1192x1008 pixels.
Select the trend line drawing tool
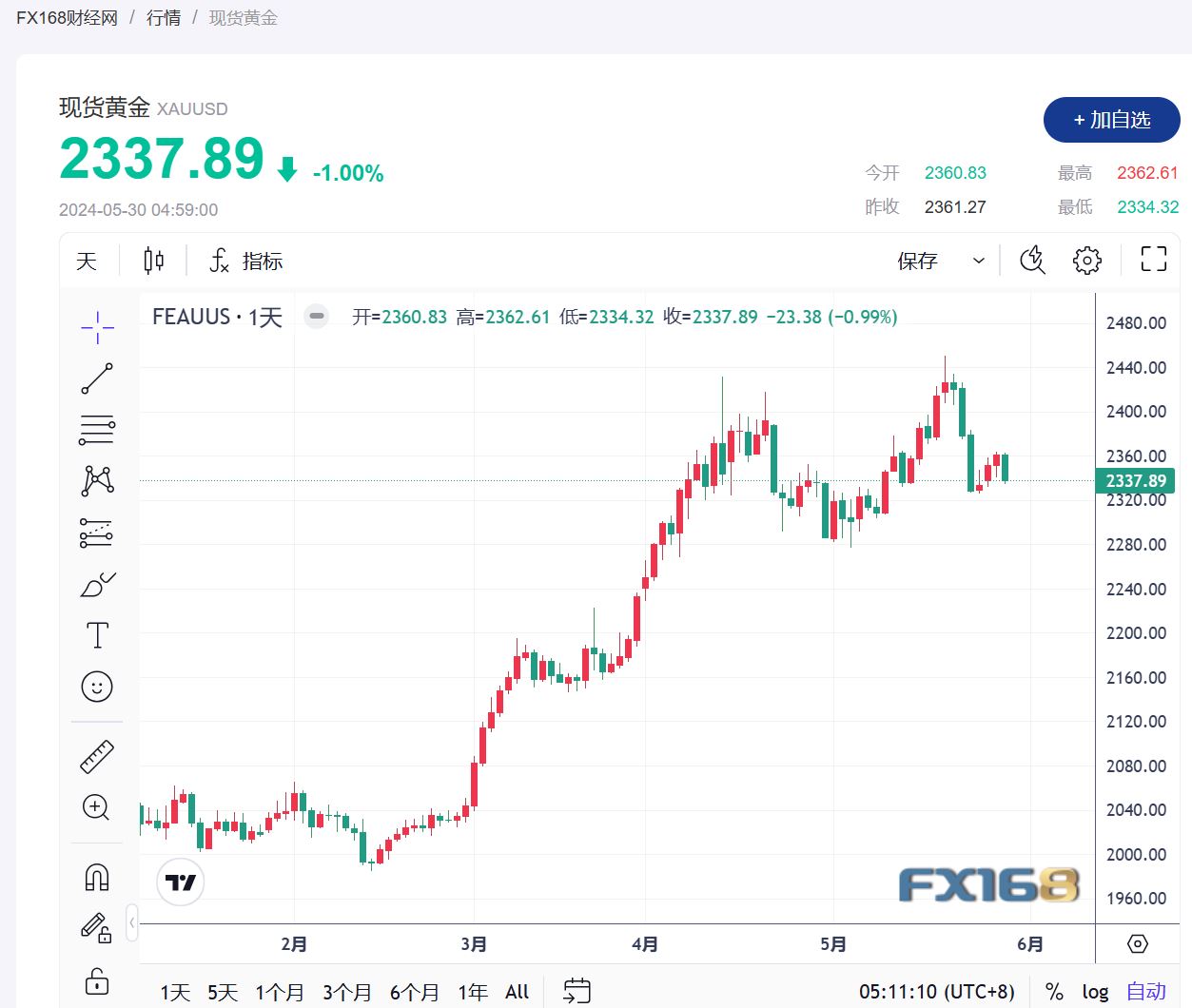coord(97,378)
